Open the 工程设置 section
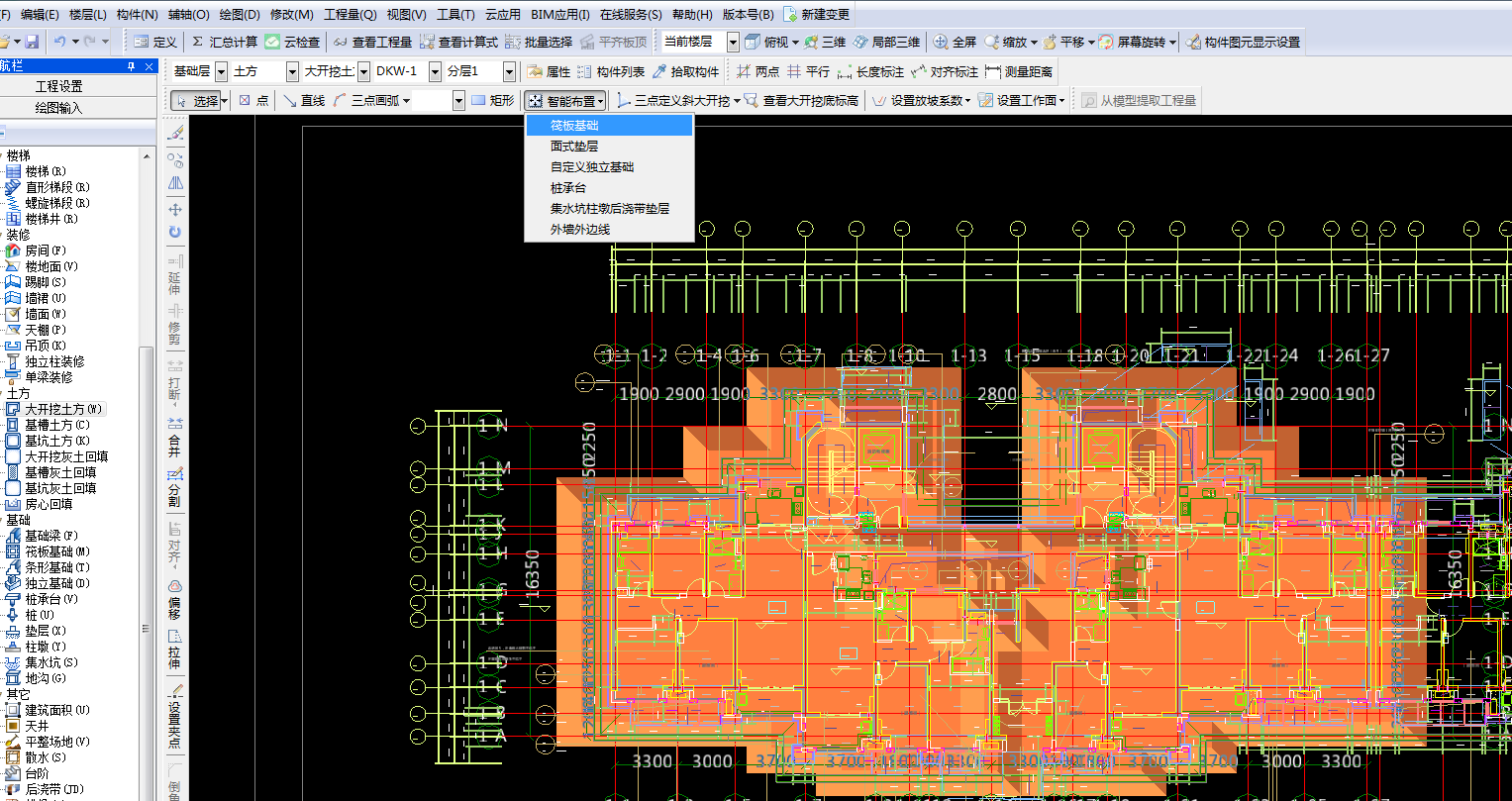 tap(59, 86)
